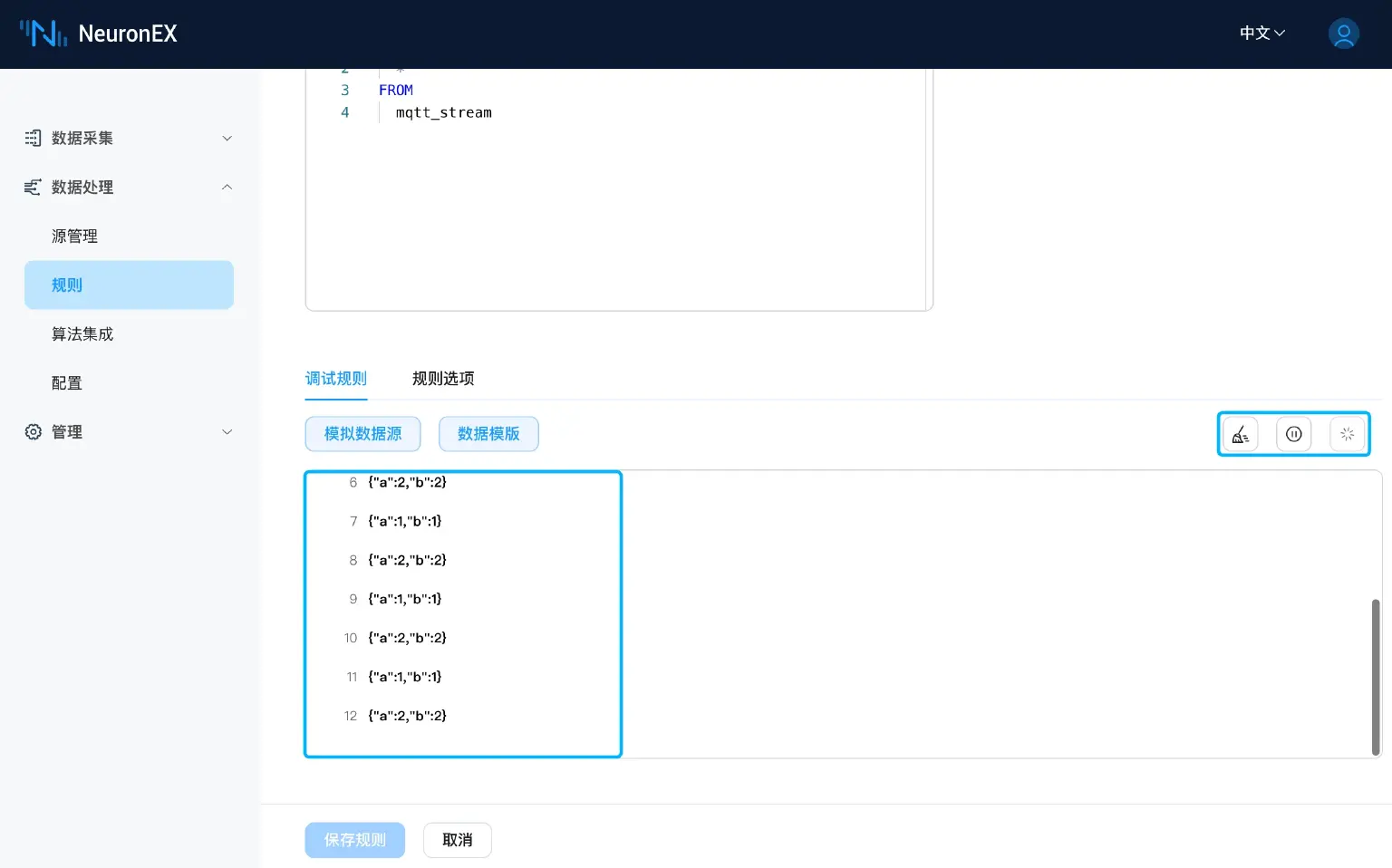The width and height of the screenshot is (1392, 868).
Task: Click the spinning running-status icon
Action: click(x=1347, y=434)
